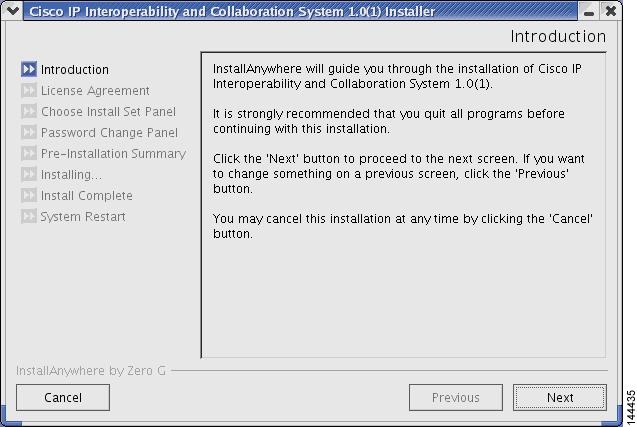Select the Password Change Panel label
Image resolution: width=637 pixels, height=427 pixels.
109,133
